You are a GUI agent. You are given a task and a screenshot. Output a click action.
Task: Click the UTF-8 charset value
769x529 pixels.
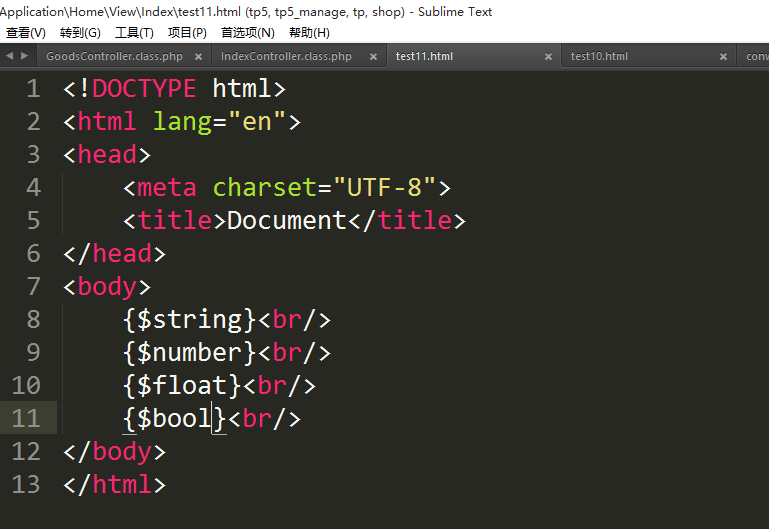pyautogui.click(x=385, y=188)
